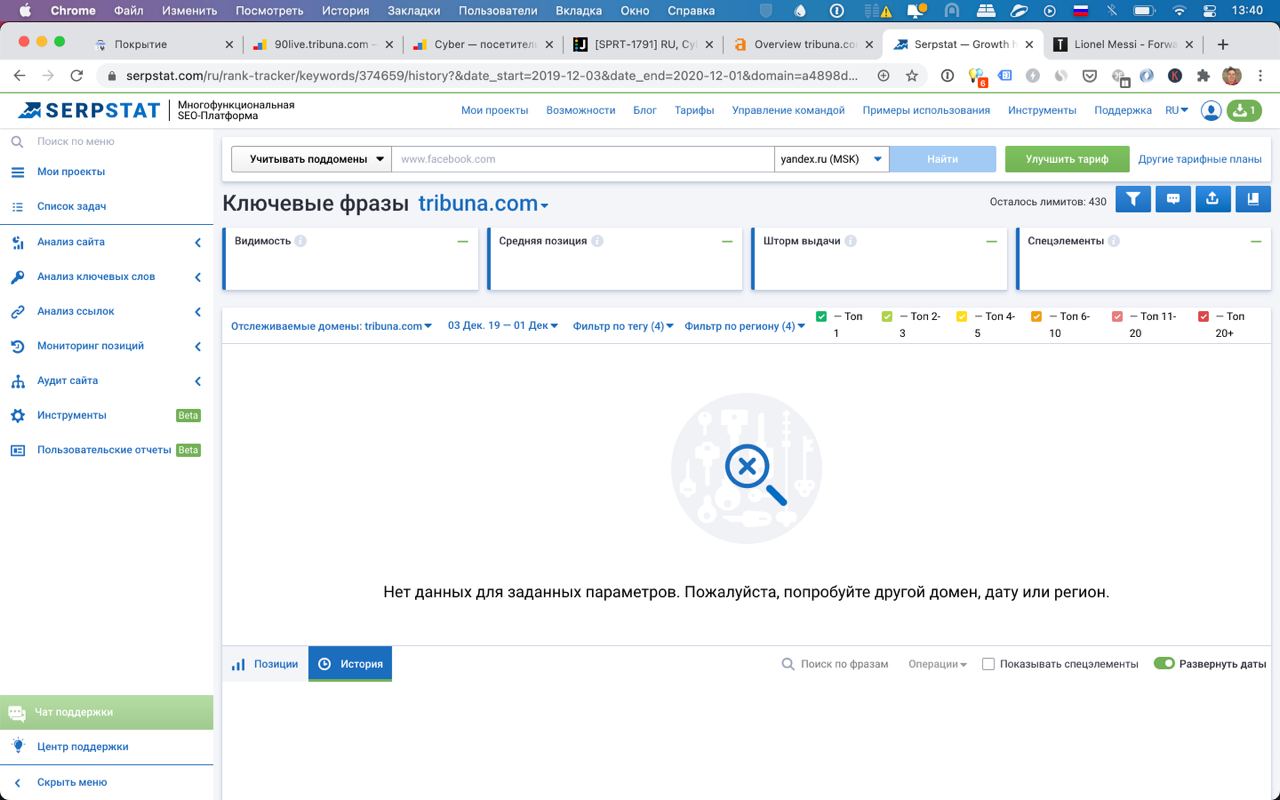Toggle the Развернуть даты switch
The height and width of the screenshot is (800, 1280).
tap(1164, 663)
